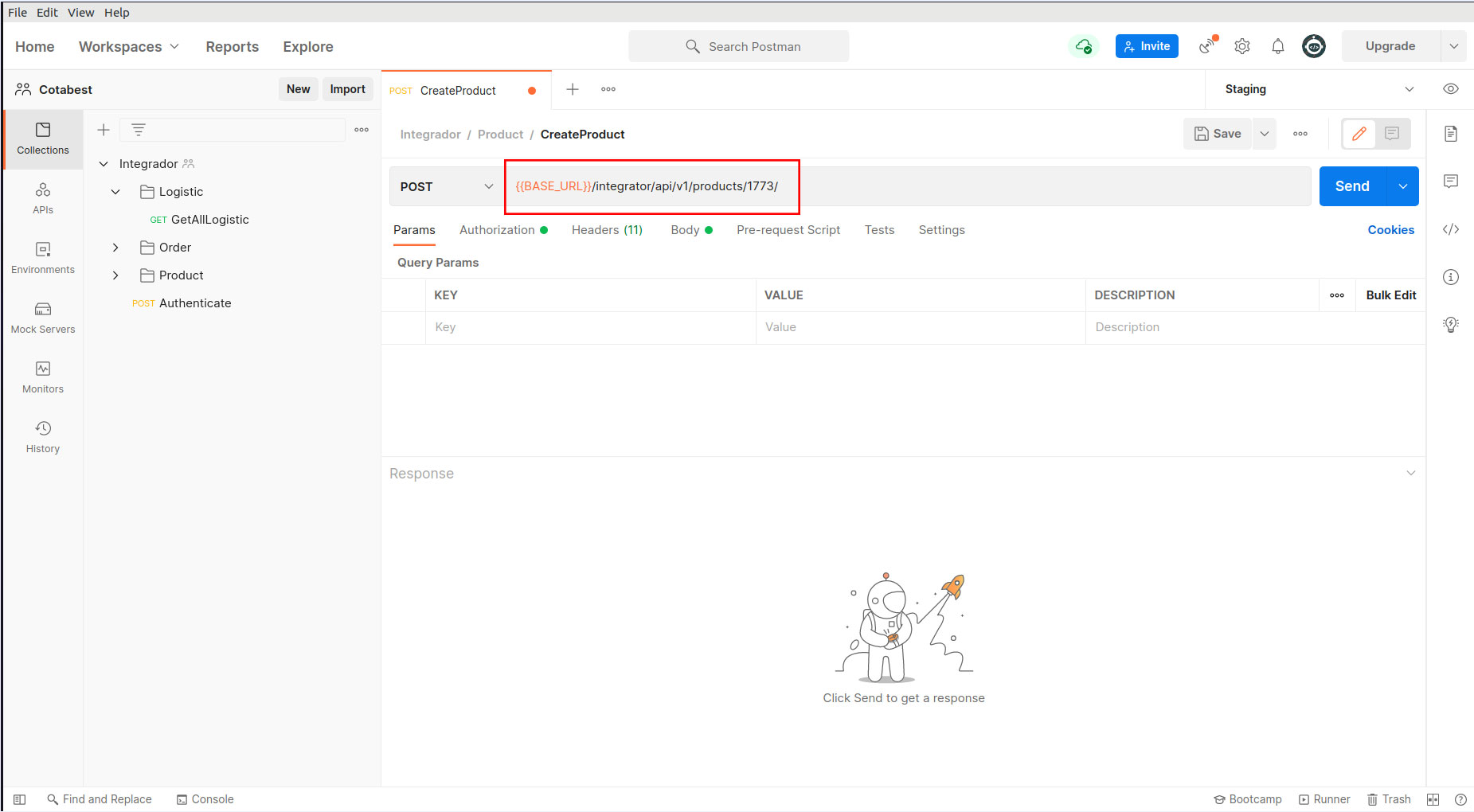Create a new collection with plus icon
This screenshot has height=812, width=1474.
[104, 130]
